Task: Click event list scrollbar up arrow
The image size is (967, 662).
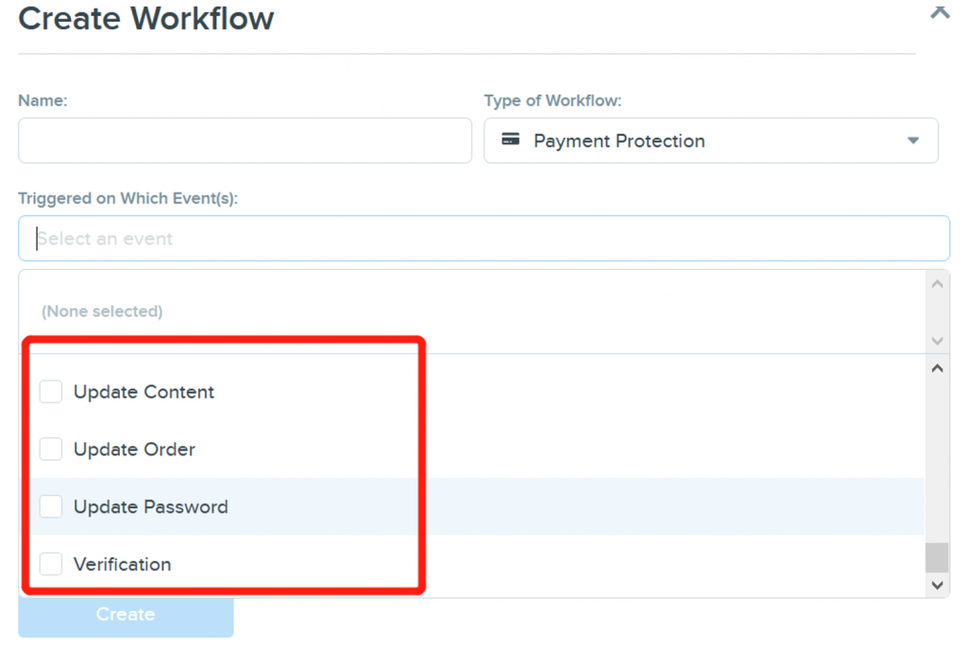Action: pos(937,369)
